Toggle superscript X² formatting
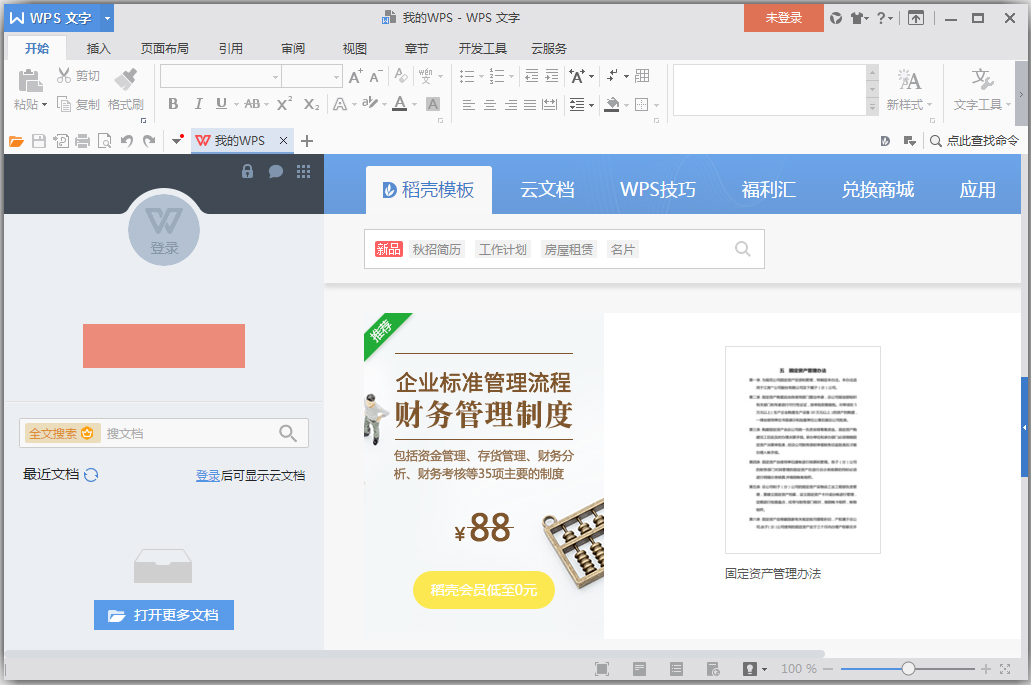Image resolution: width=1031 pixels, height=685 pixels. [x=284, y=104]
